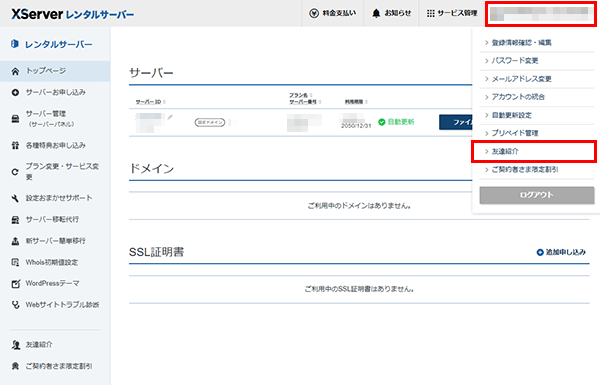
Task: Click the SSL証明書 section heading
Action: click(x=157, y=252)
